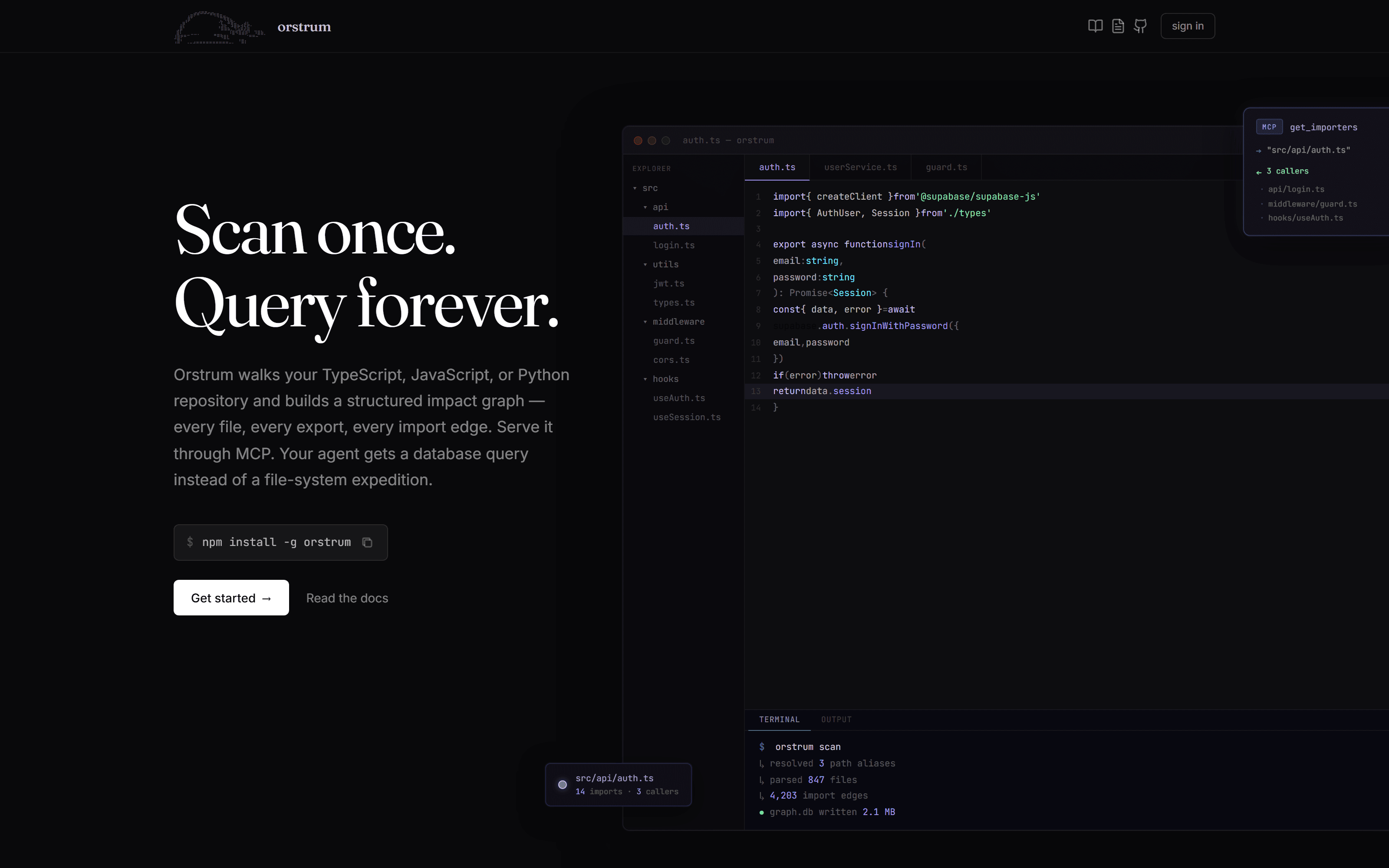
Task: Select the TERMINAL panel tab
Action: tap(780, 719)
